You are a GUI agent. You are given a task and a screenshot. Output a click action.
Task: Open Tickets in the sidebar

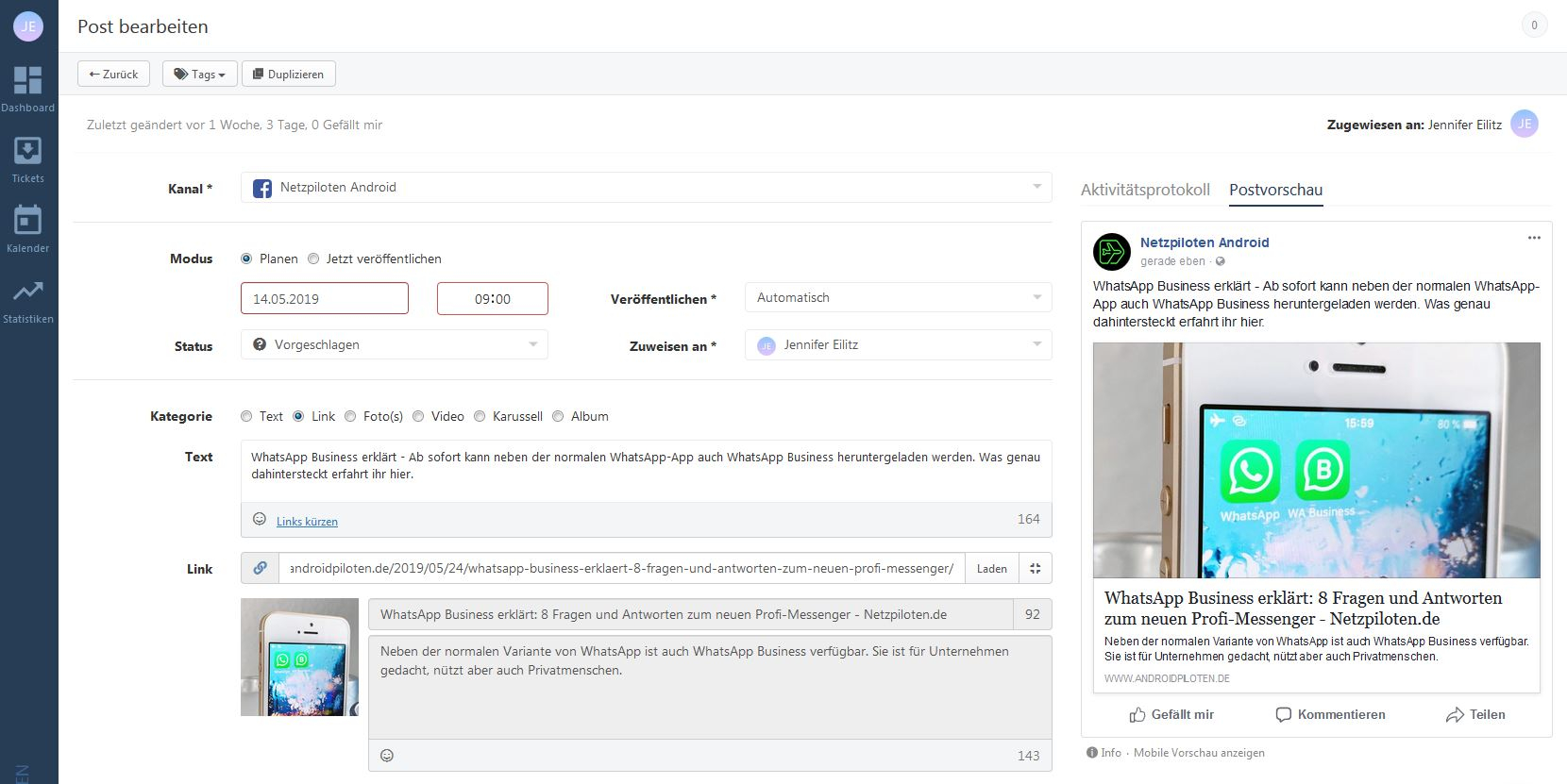pyautogui.click(x=27, y=152)
